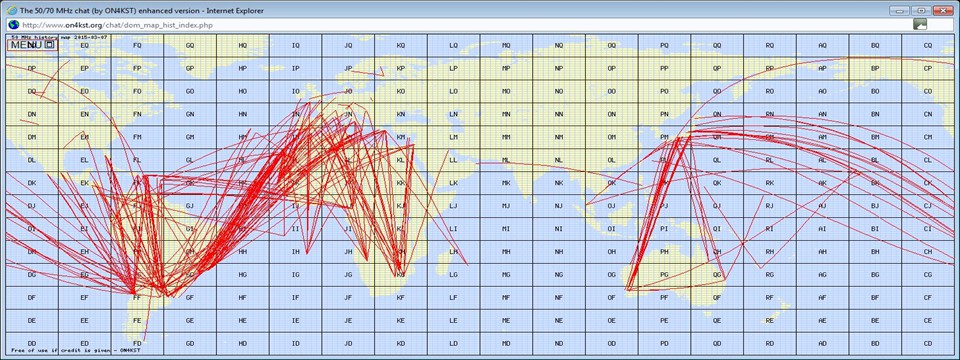This screenshot has width=960, height=360.
Task: Click the compatibility view icon in address bar
Action: click(x=920, y=24)
